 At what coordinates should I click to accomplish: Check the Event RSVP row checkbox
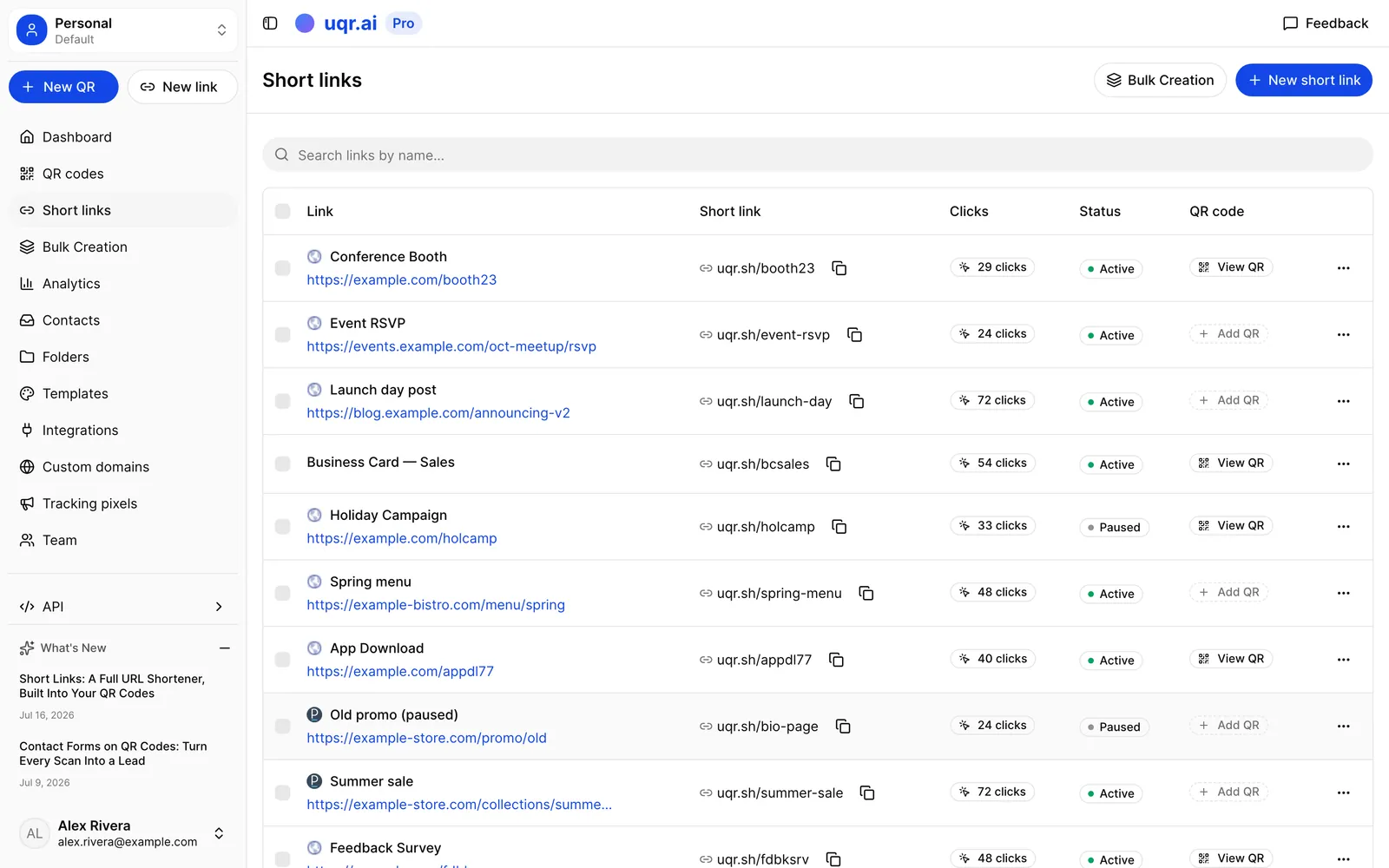click(x=283, y=335)
